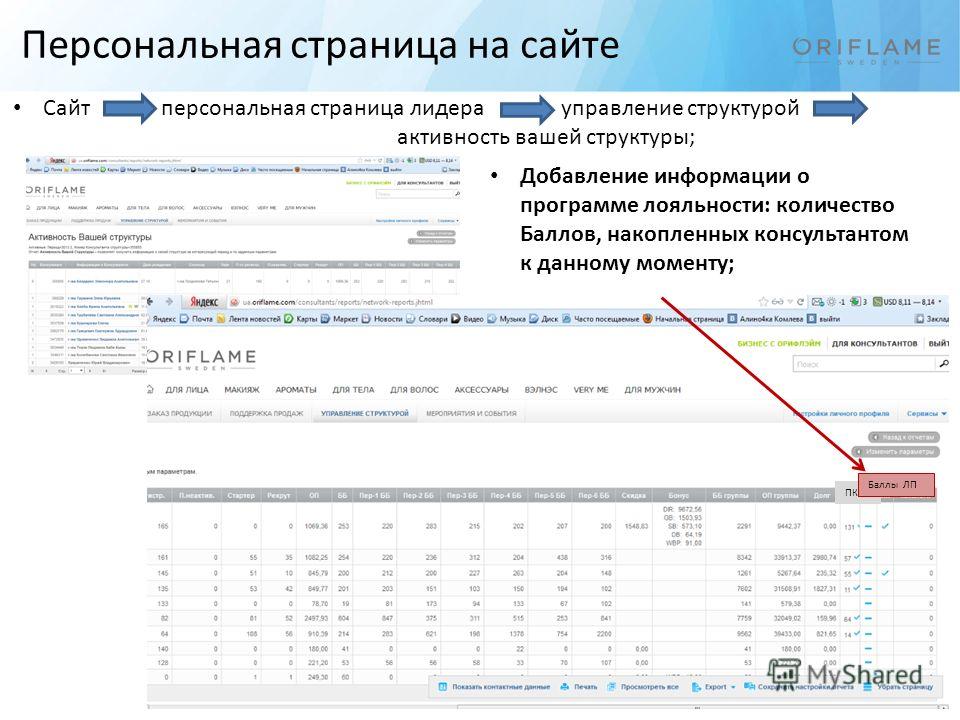
Task: Open the ДЛЯ ТЕЛА menu
Action: pyautogui.click(x=353, y=389)
